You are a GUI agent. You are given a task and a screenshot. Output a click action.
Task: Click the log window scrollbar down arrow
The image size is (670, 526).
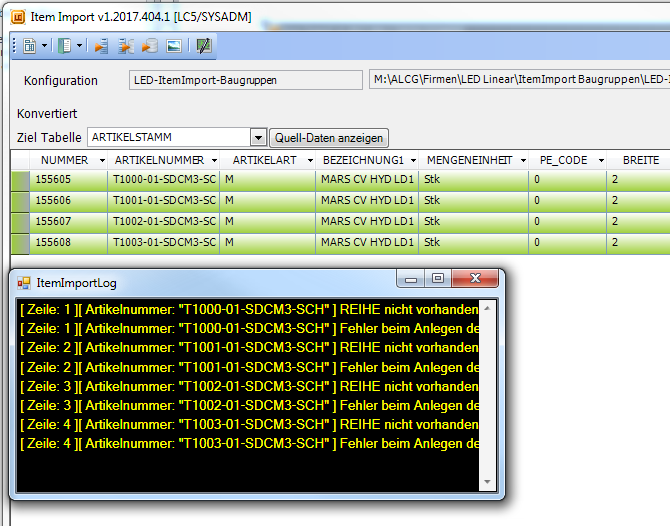click(x=489, y=482)
